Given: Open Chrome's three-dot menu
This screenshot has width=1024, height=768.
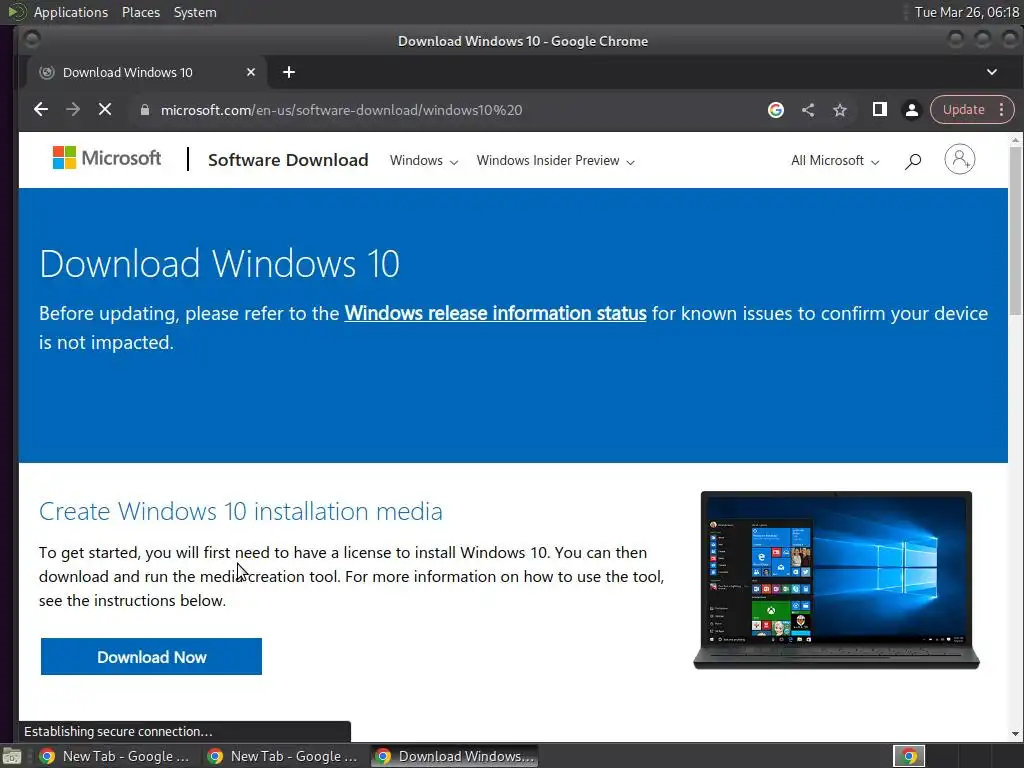Looking at the screenshot, I should [x=1001, y=110].
